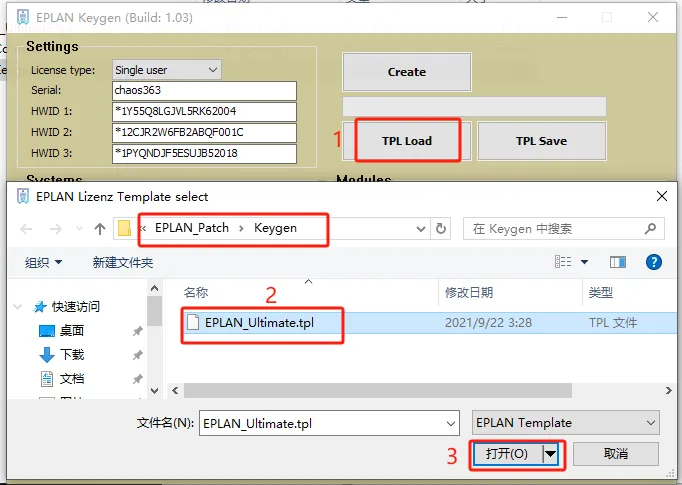Close the EPLAN Keygen window
This screenshot has width=682, height=485.
[652, 17]
